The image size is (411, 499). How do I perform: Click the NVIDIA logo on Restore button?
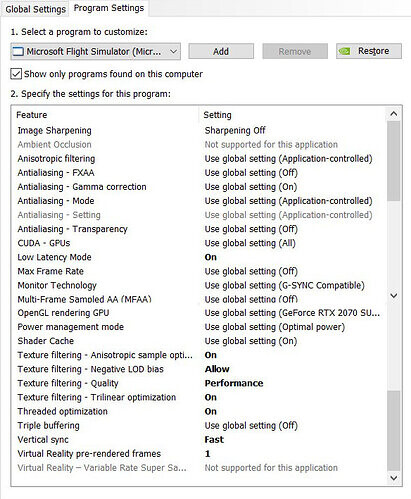(x=344, y=51)
